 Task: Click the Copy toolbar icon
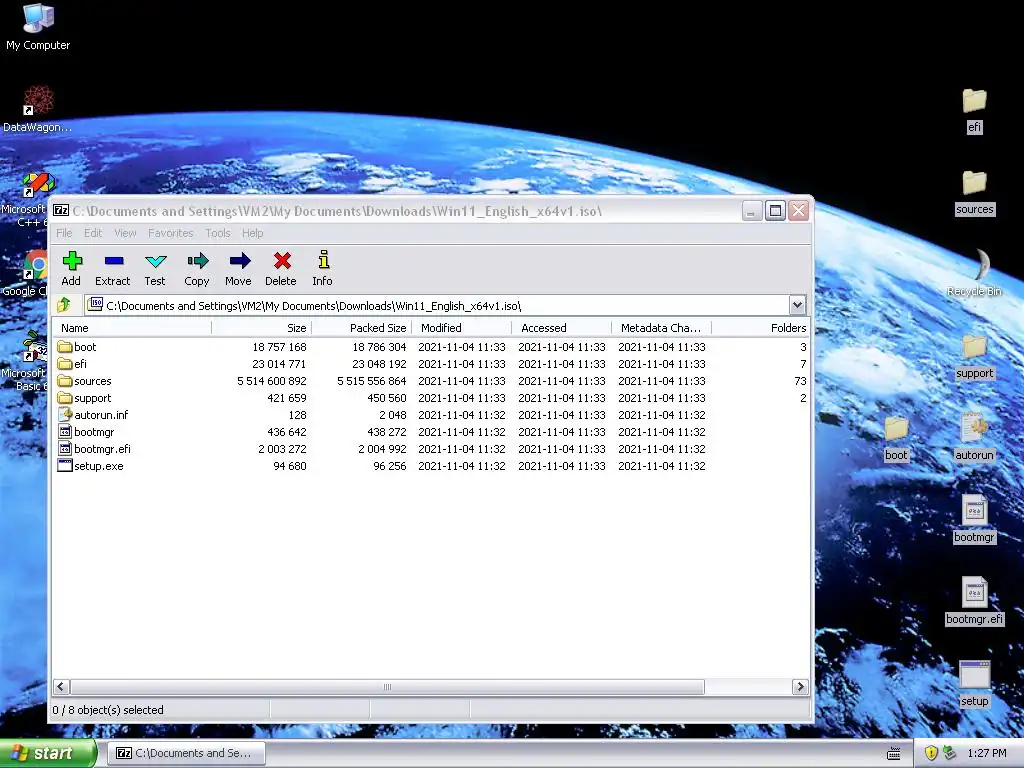pos(197,261)
